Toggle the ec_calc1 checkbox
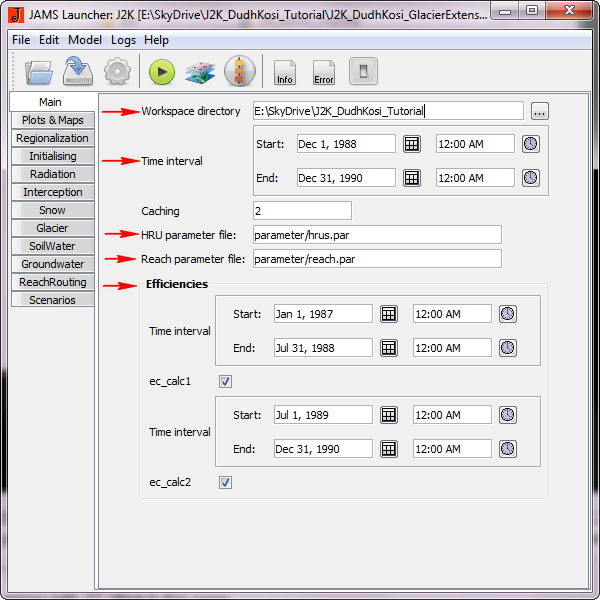The width and height of the screenshot is (600, 600). 225,381
